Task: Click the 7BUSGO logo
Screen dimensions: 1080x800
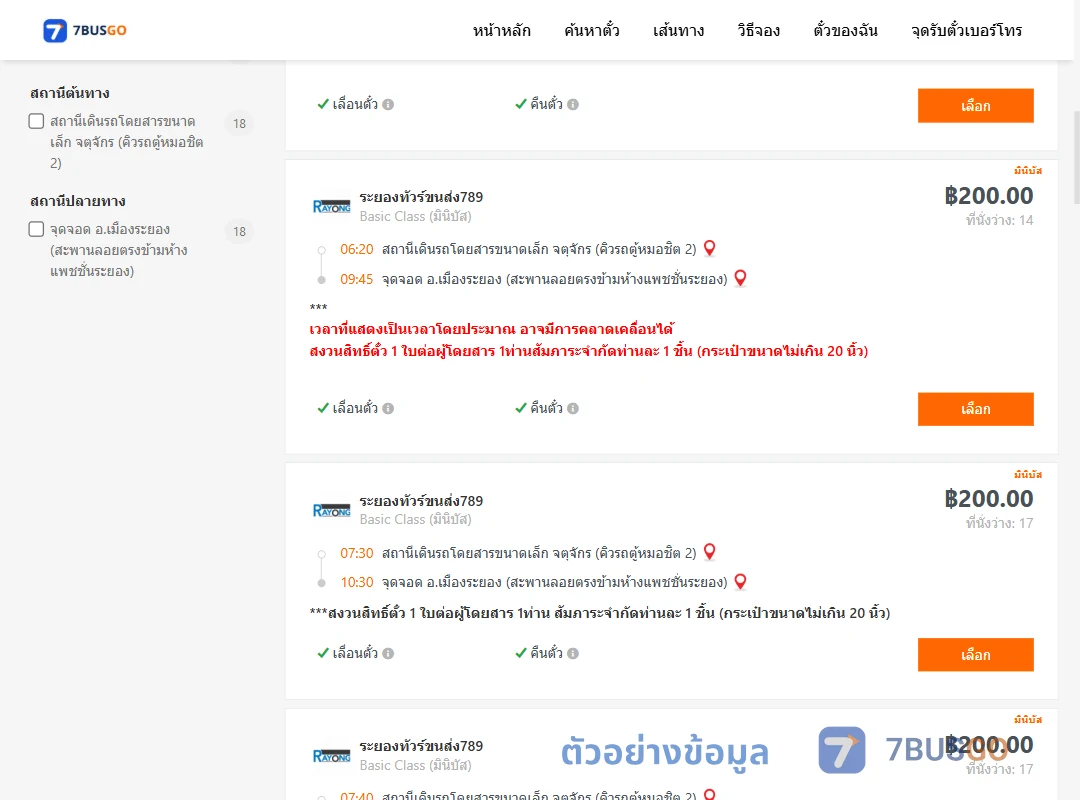Action: coord(84,30)
